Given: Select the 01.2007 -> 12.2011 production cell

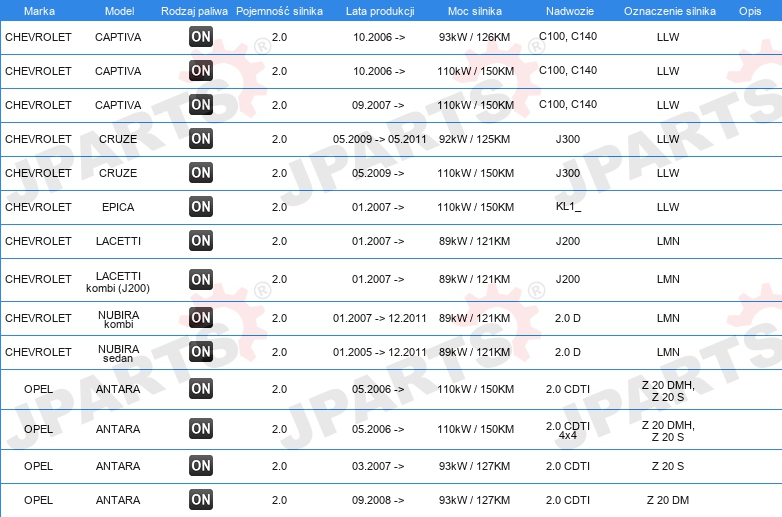Looking at the screenshot, I should (x=380, y=318).
